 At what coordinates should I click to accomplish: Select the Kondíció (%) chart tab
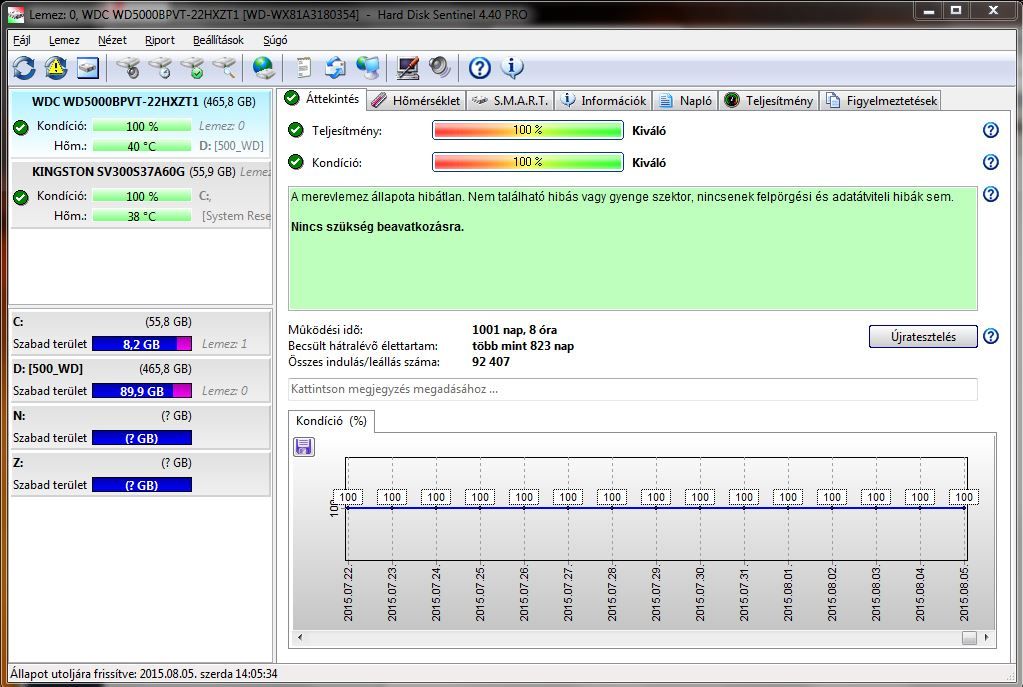click(x=331, y=421)
